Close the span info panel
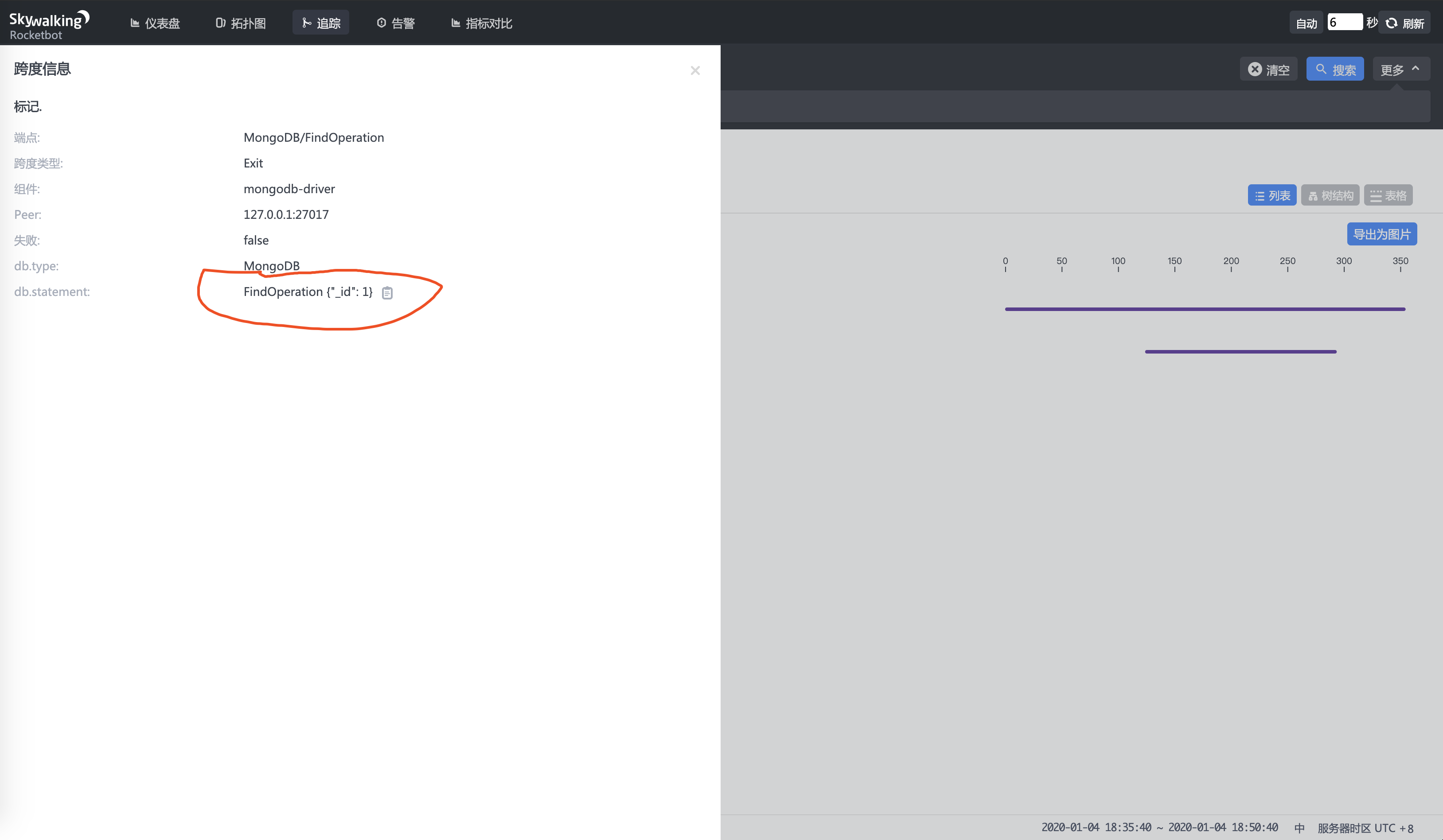The image size is (1443, 840). pyautogui.click(x=694, y=70)
